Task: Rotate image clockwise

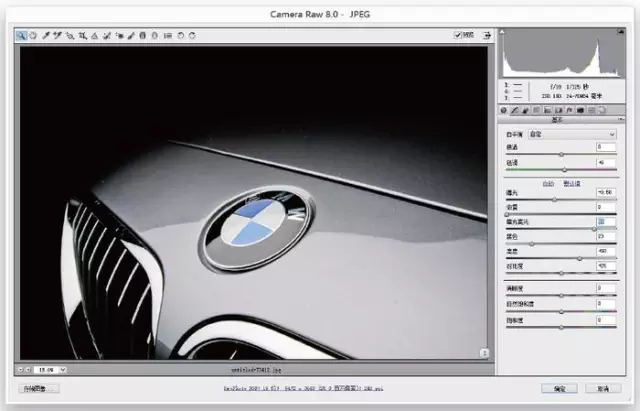Action: [192, 35]
